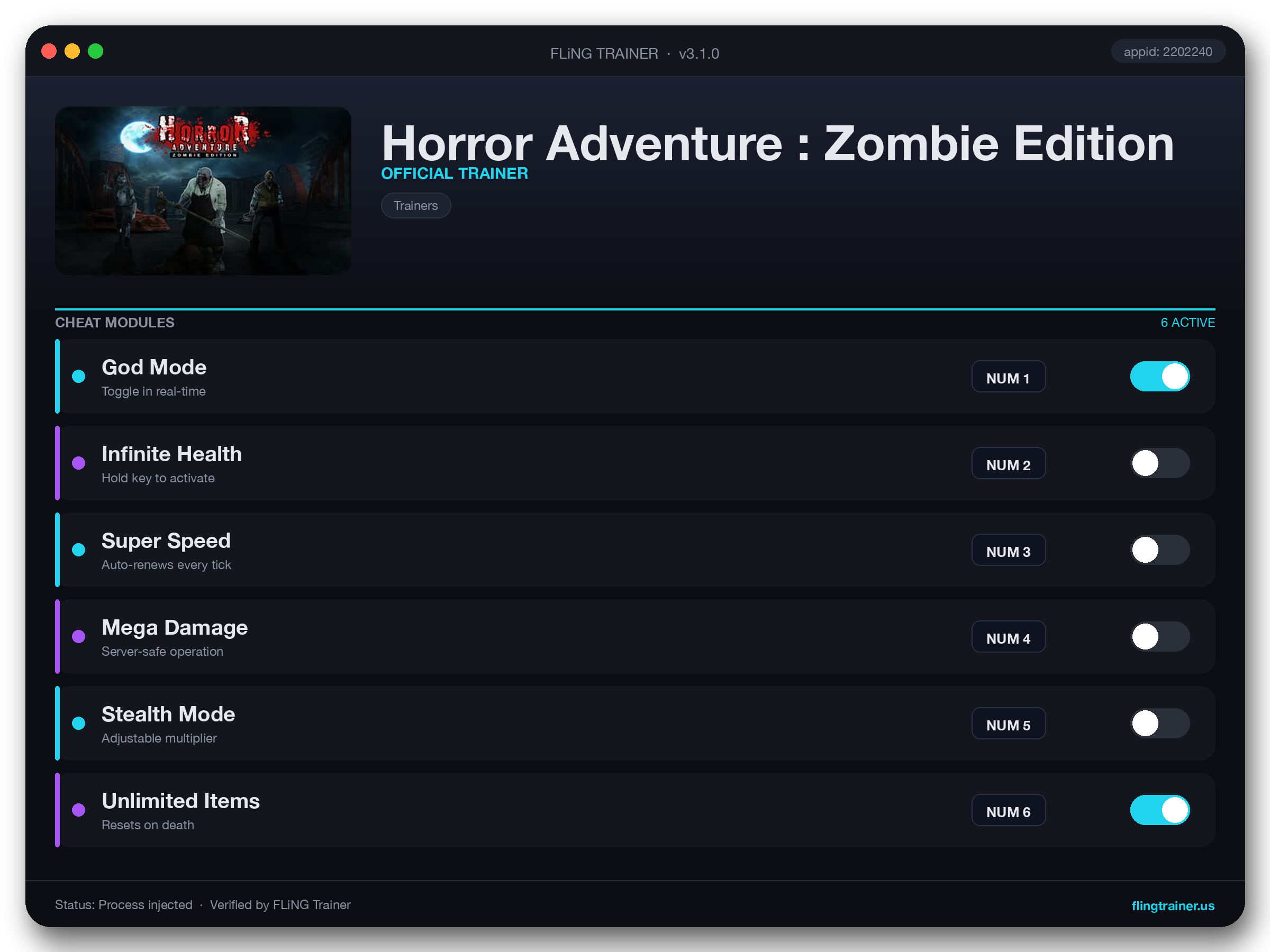Click the Unlimited Items module title

coord(181,801)
